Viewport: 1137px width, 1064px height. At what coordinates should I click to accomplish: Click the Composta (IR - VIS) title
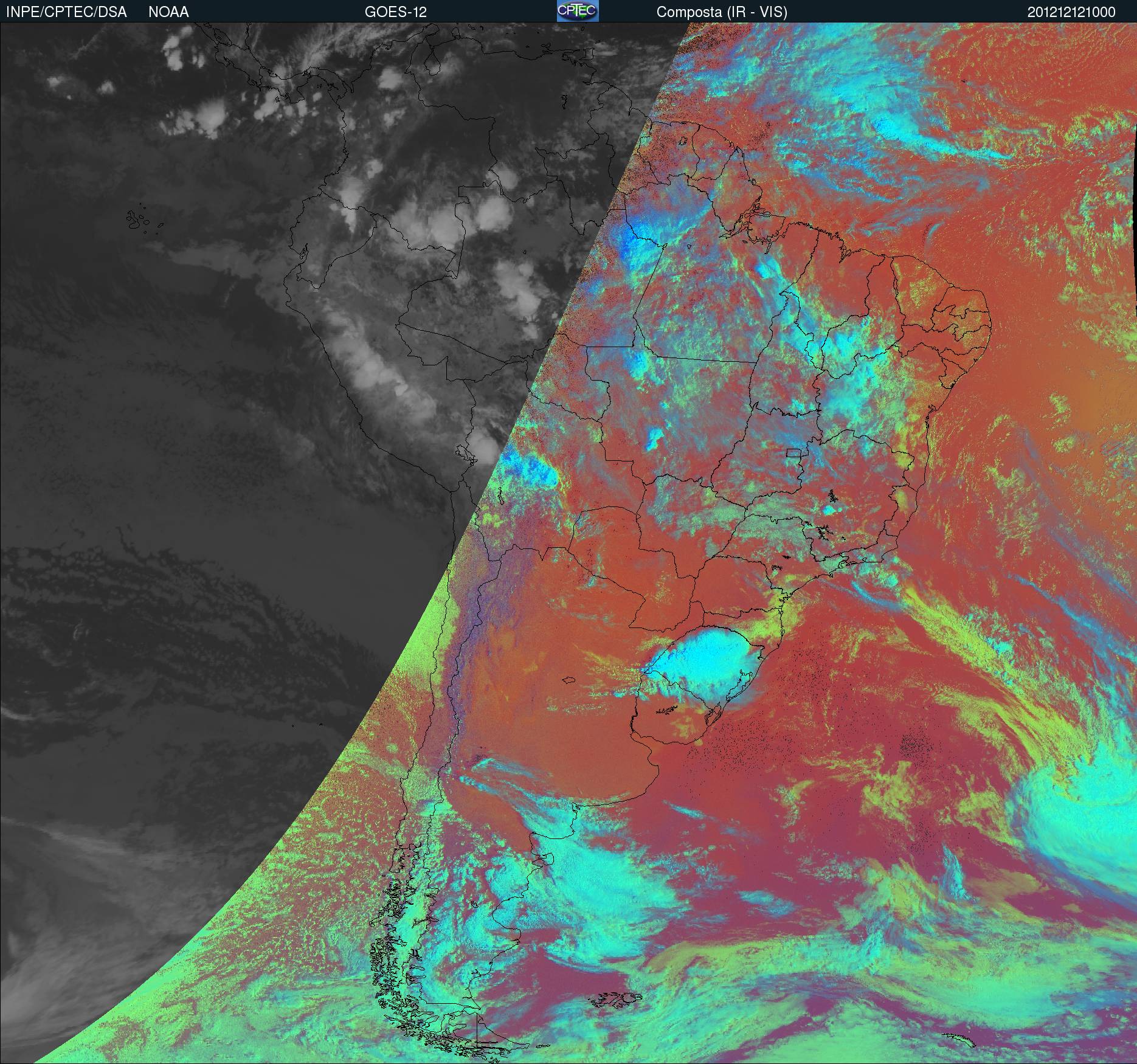[x=722, y=12]
